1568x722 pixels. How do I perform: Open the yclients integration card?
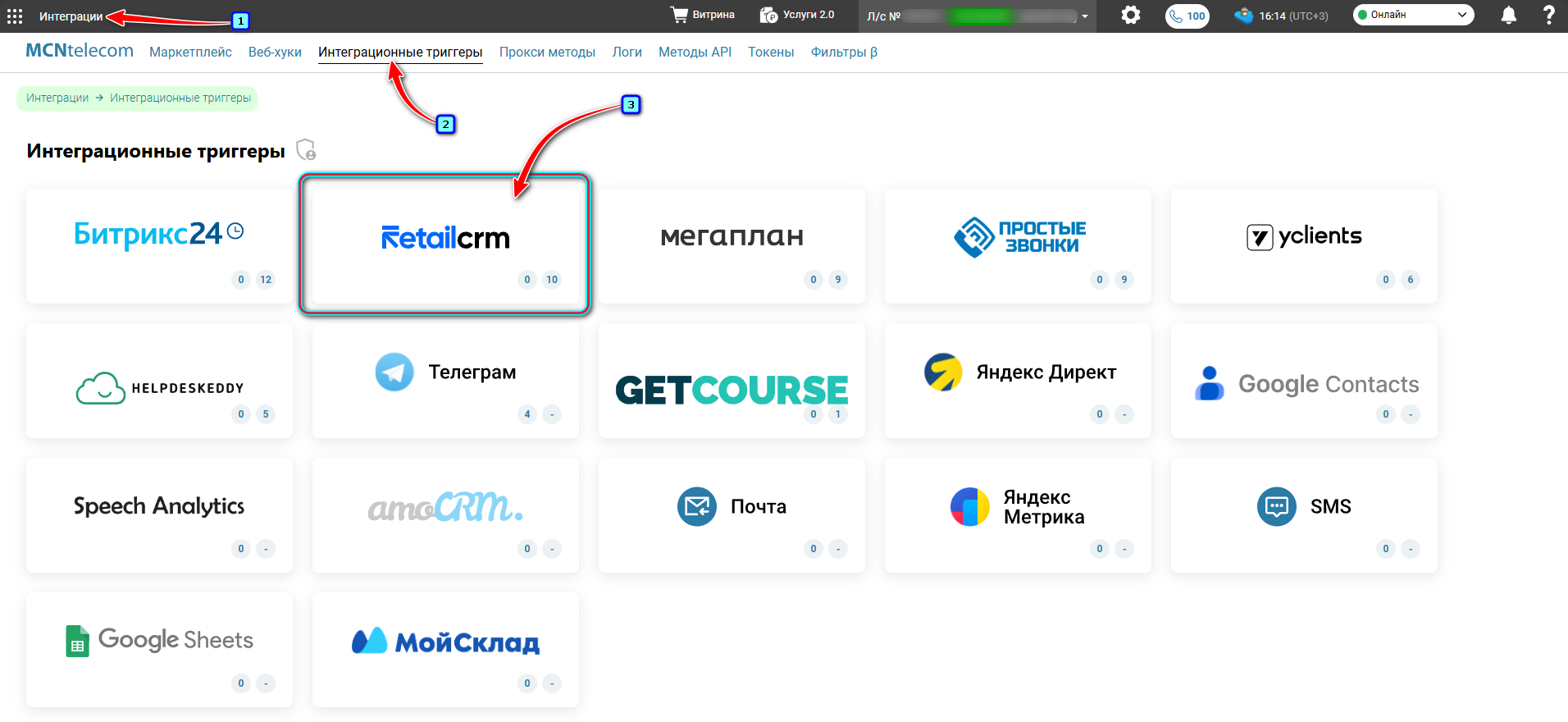[x=1304, y=246]
